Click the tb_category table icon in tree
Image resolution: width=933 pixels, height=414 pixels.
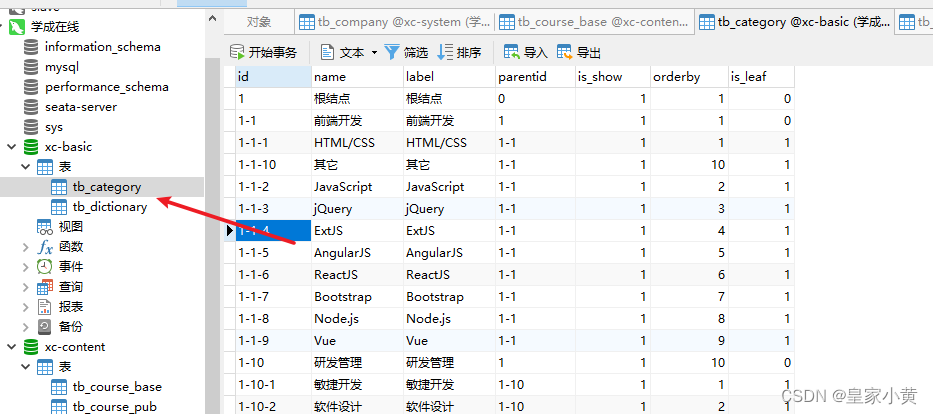tap(59, 187)
